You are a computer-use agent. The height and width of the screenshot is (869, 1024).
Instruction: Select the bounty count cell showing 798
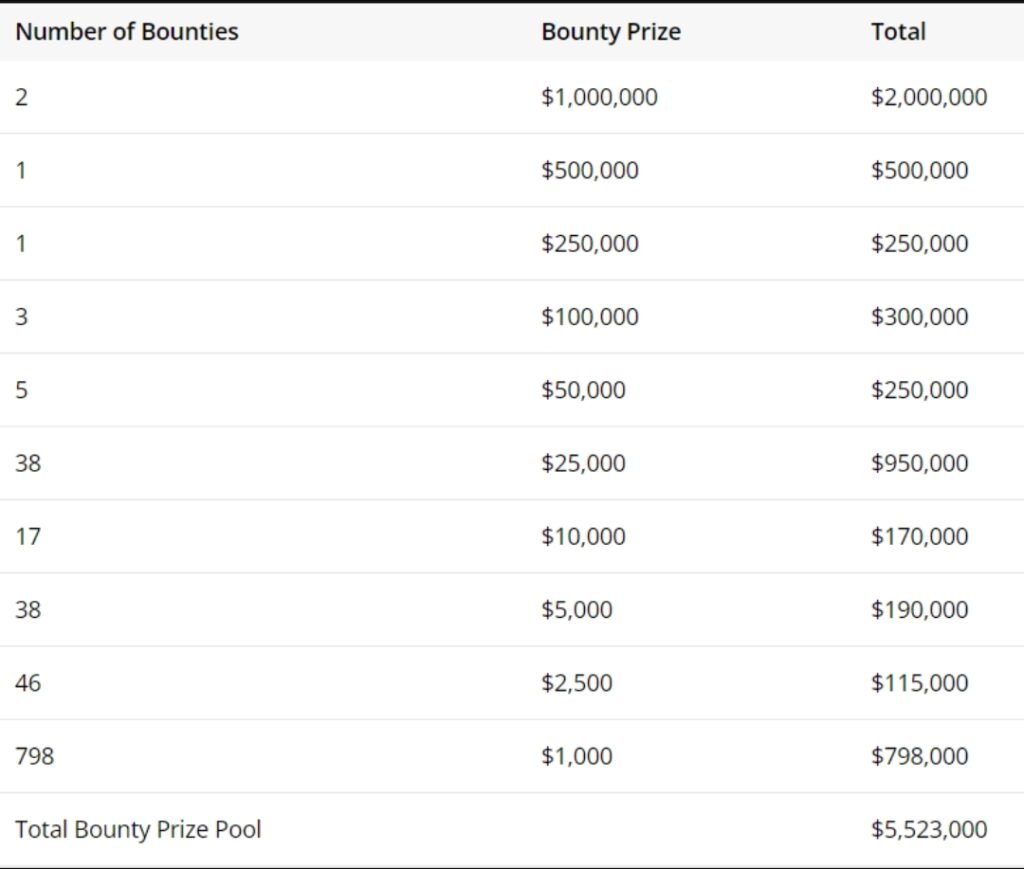pos(35,757)
